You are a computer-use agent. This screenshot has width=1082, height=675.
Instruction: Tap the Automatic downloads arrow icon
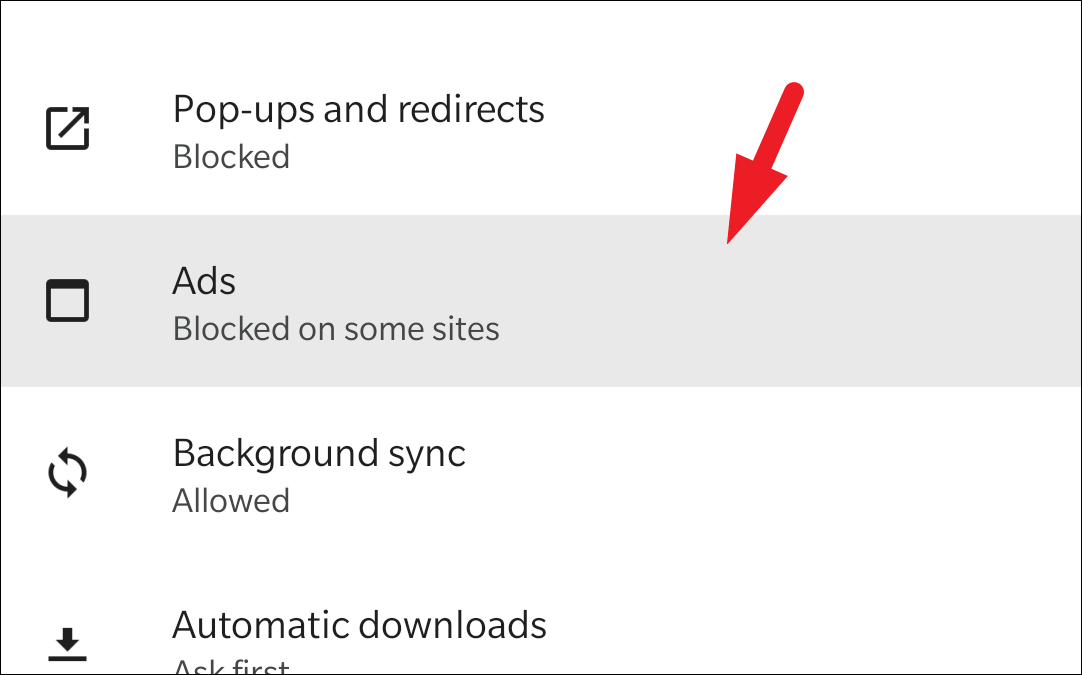pos(68,645)
